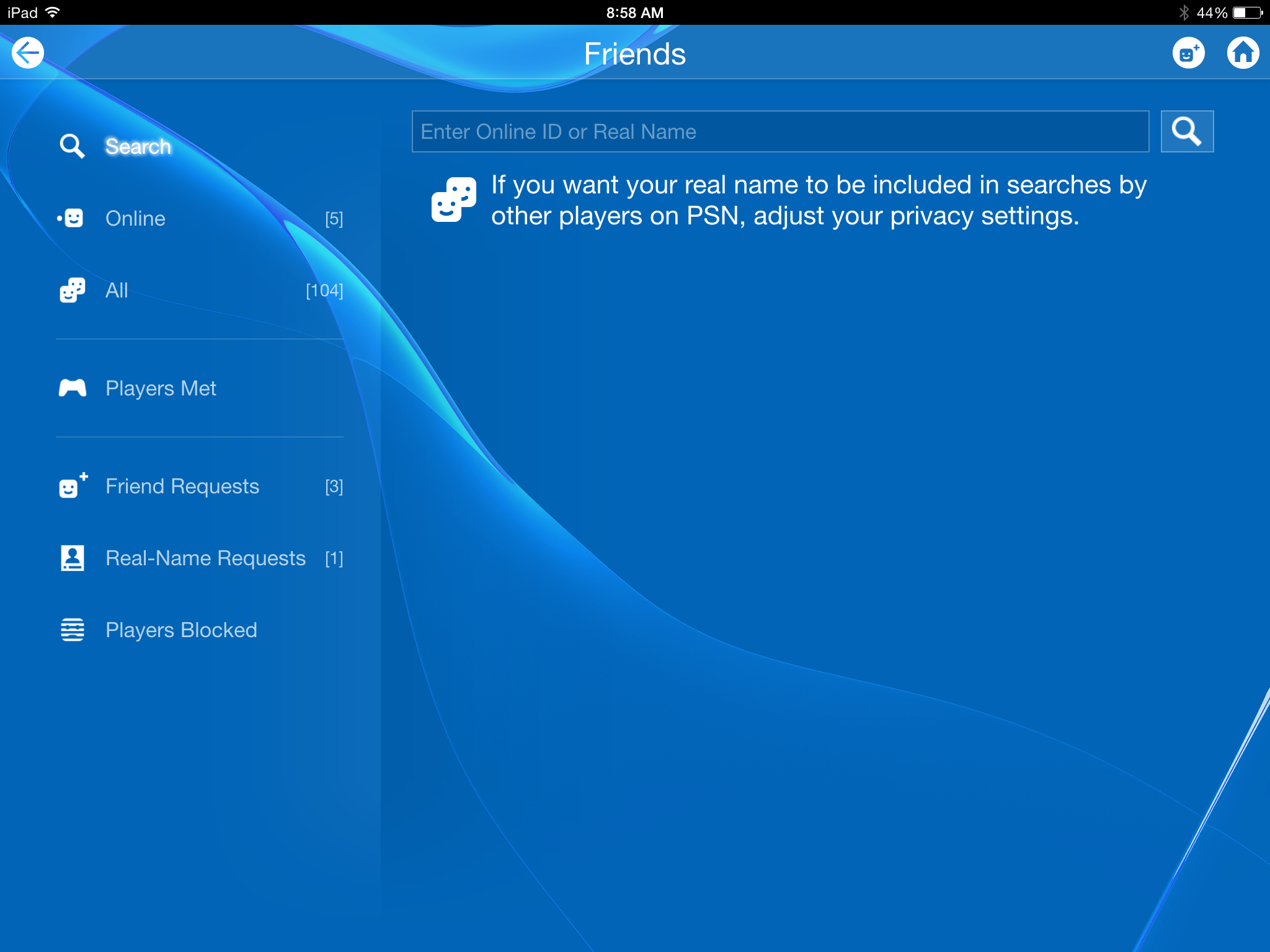The image size is (1270, 952).
Task: Open Real-Name Requests showing 1 request
Action: [205, 558]
